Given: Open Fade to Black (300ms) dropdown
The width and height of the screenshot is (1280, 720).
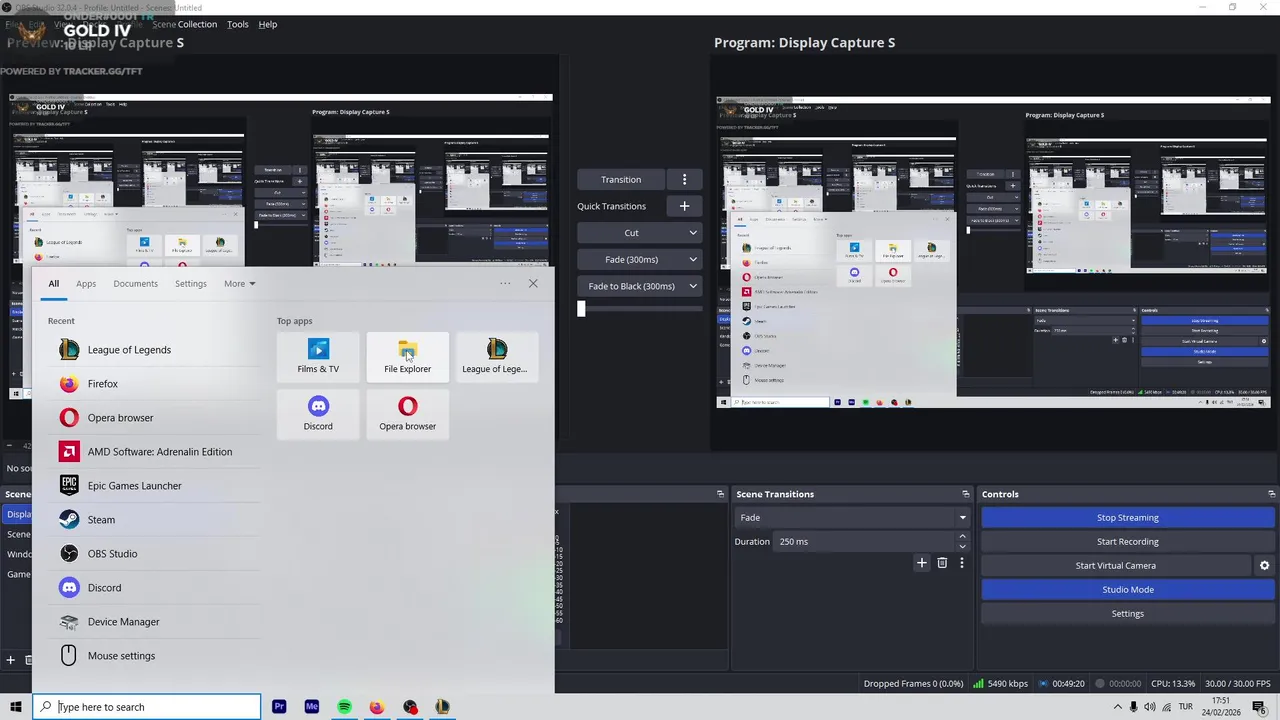Looking at the screenshot, I should [x=639, y=286].
